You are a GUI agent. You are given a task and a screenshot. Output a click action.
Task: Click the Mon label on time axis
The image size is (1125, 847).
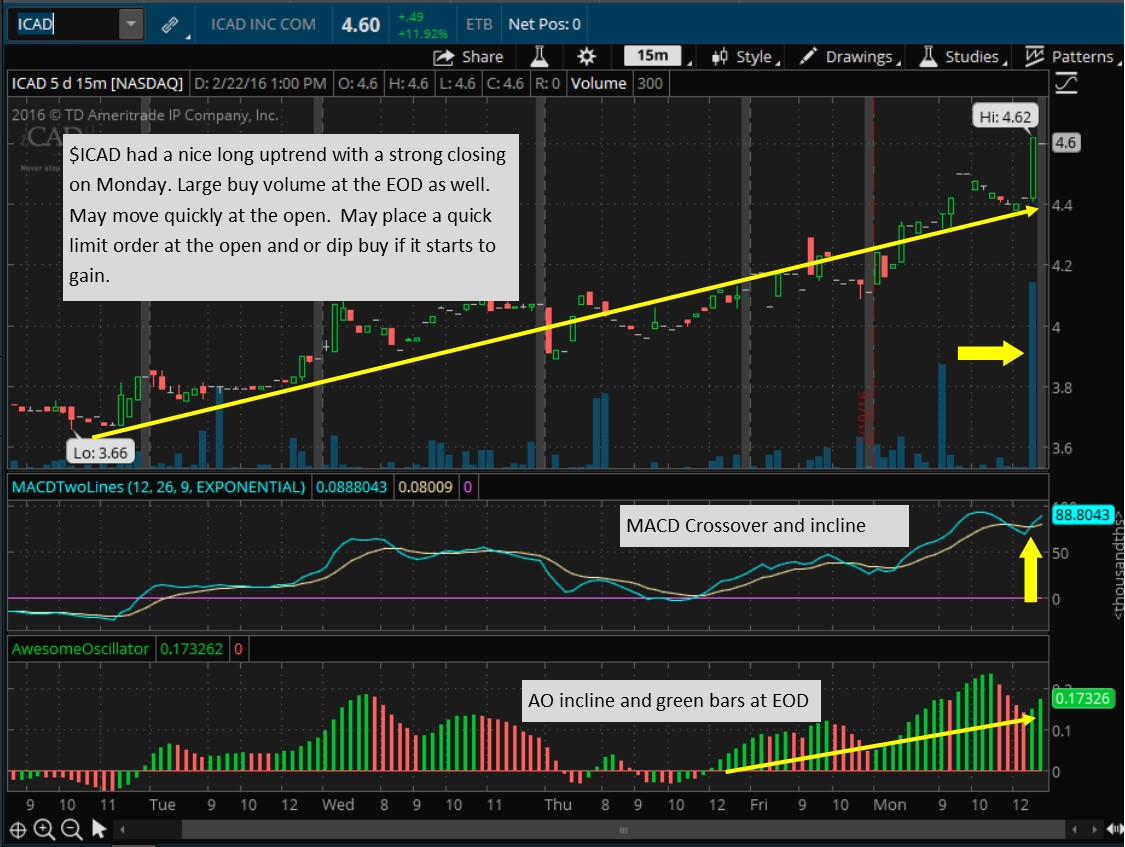pyautogui.click(x=890, y=805)
